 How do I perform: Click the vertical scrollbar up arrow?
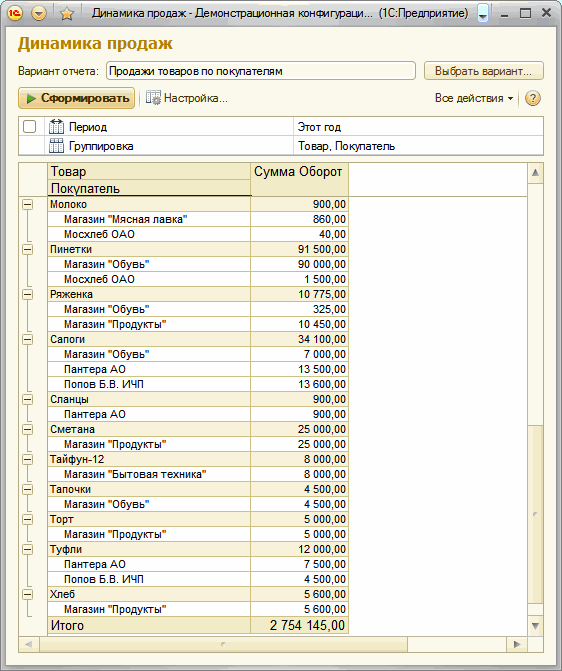click(535, 173)
